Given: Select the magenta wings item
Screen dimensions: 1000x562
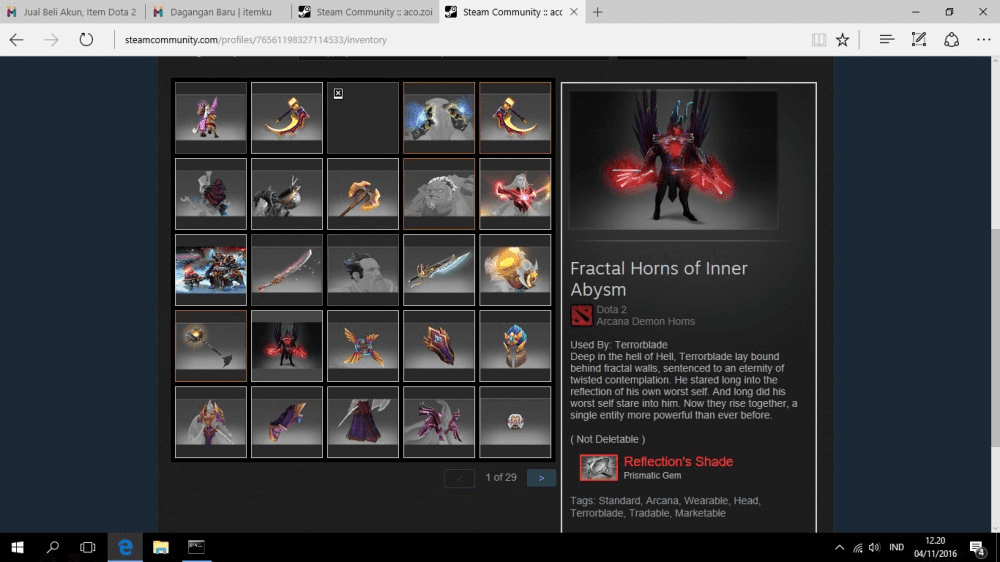Looking at the screenshot, I should (x=439, y=422).
